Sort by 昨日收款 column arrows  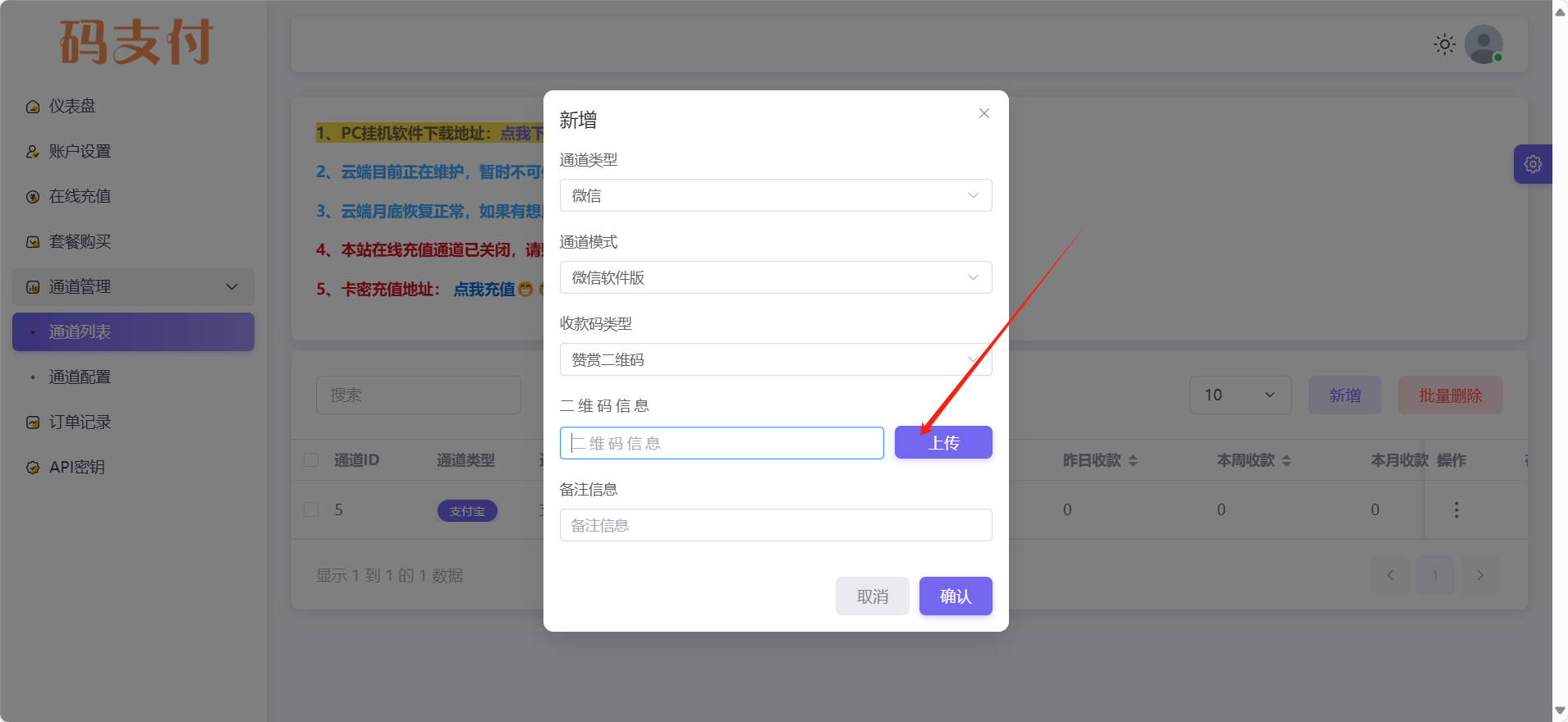click(x=1133, y=461)
